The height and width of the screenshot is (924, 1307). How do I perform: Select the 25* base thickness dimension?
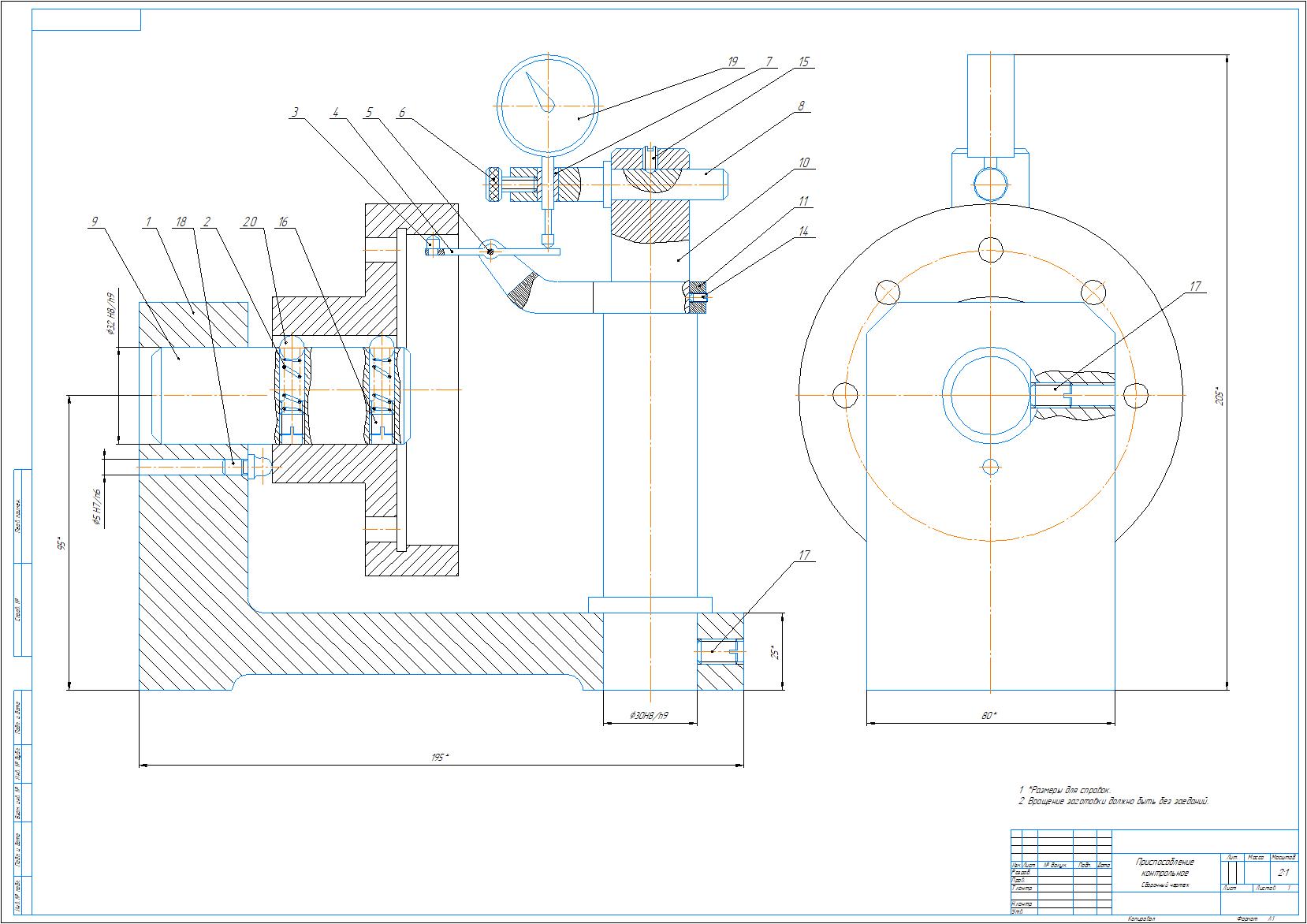click(x=775, y=652)
